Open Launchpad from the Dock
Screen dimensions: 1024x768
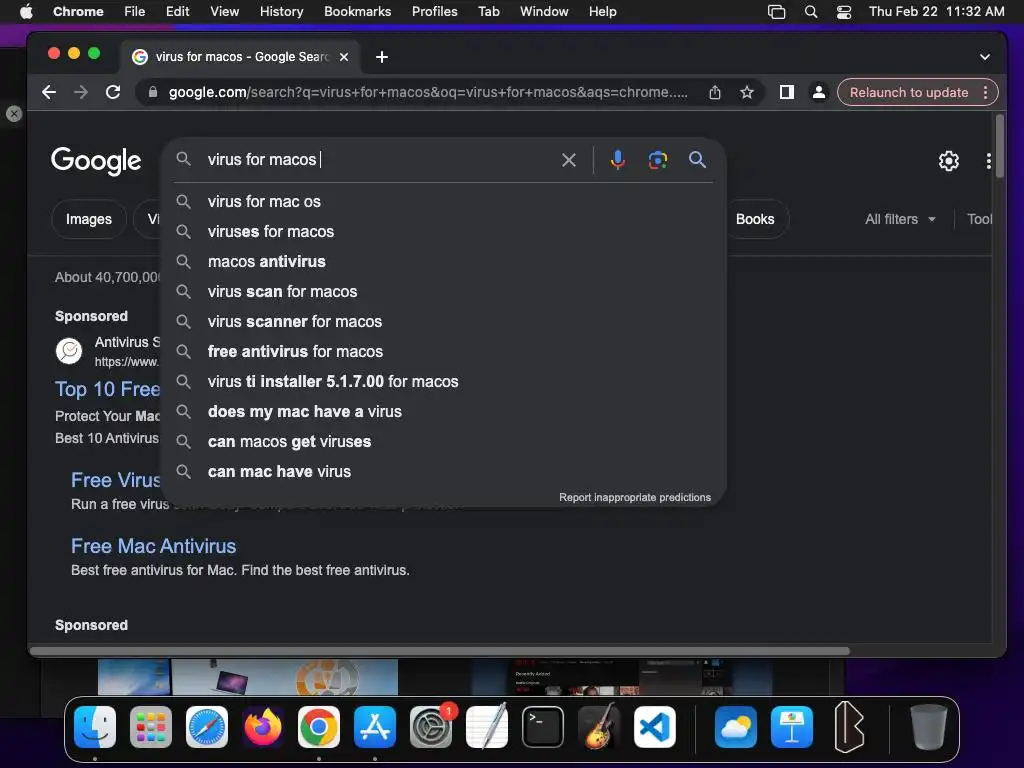[151, 727]
